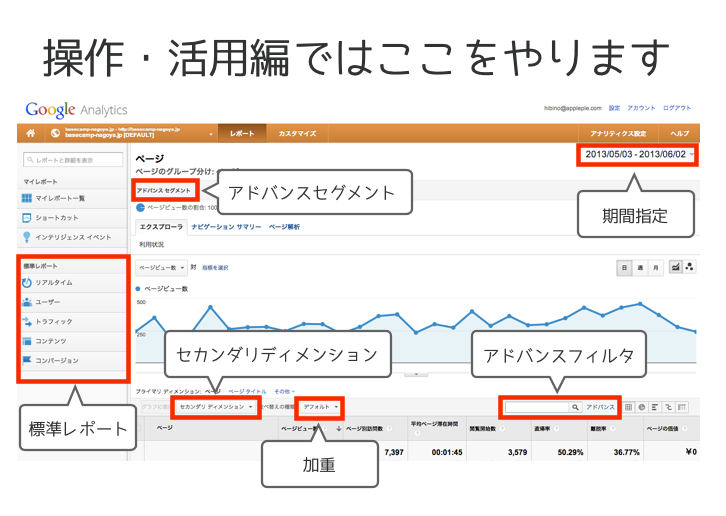Click the globe icon beside basecamp-nagoya.jp
Viewport: 726px width, 516px height.
(x=55, y=133)
